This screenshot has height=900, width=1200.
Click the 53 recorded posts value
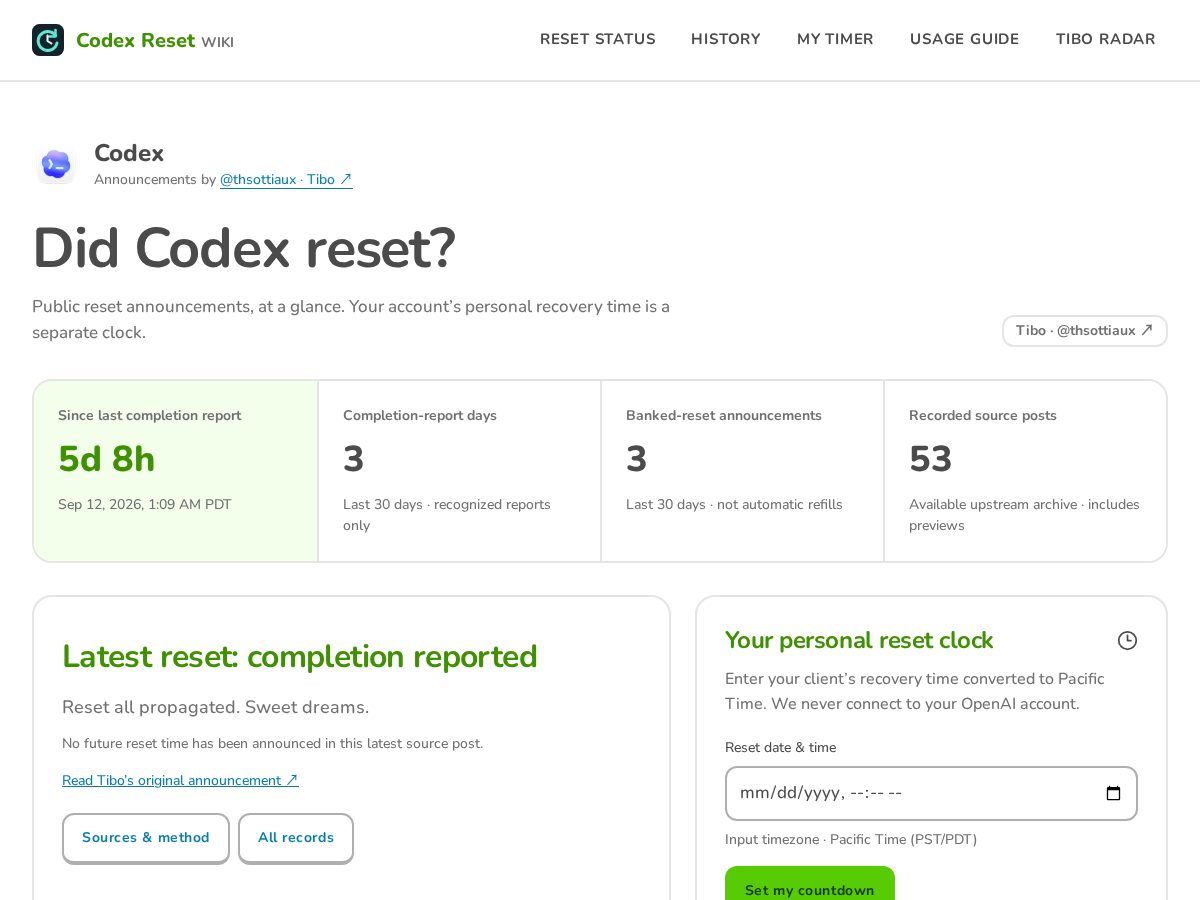tap(931, 459)
